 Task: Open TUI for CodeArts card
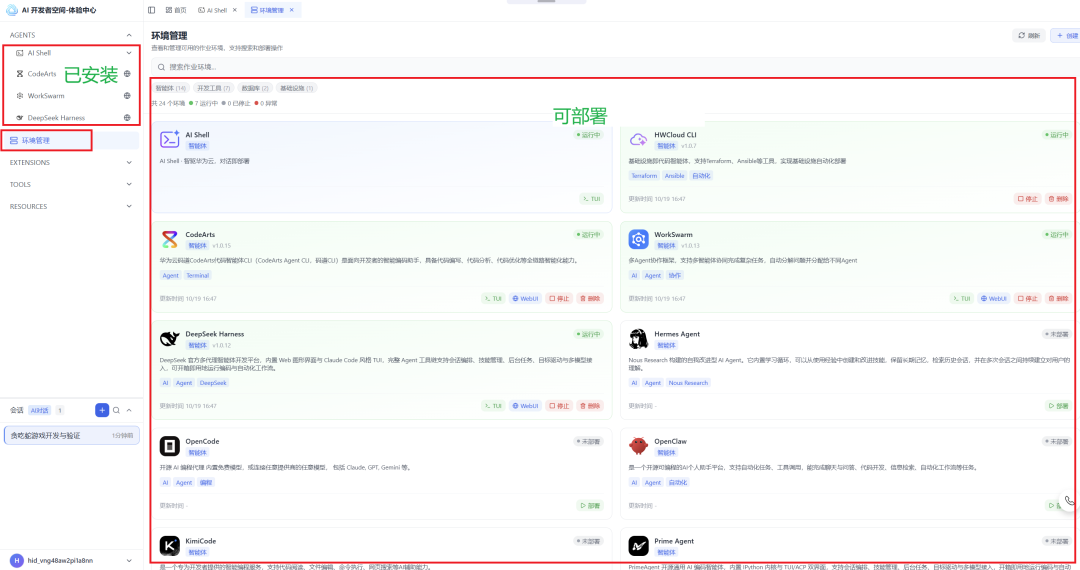[x=492, y=299]
